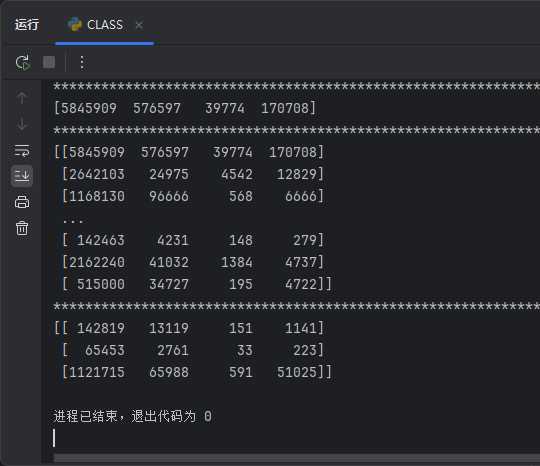Click the value 96666 in the output
Image resolution: width=540 pixels, height=466 pixels.
click(x=169, y=196)
